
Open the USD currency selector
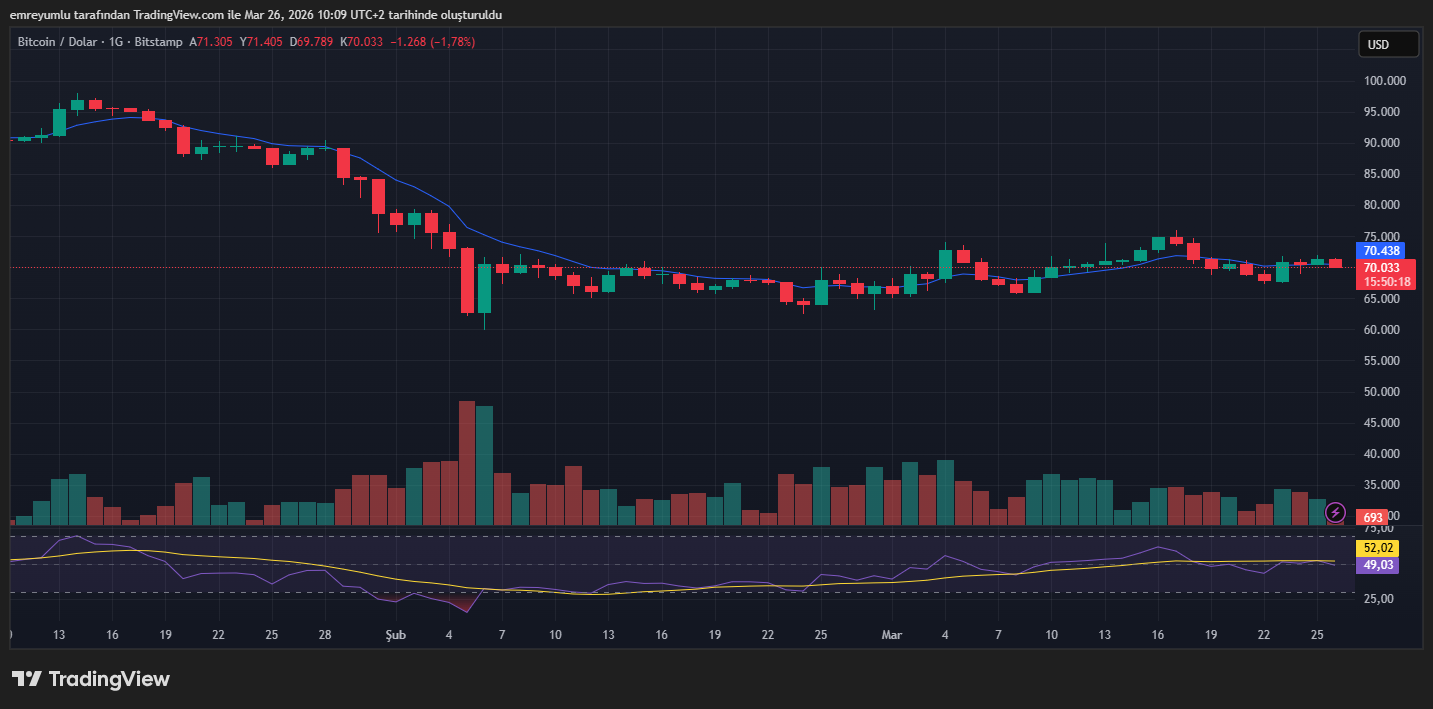[1388, 45]
